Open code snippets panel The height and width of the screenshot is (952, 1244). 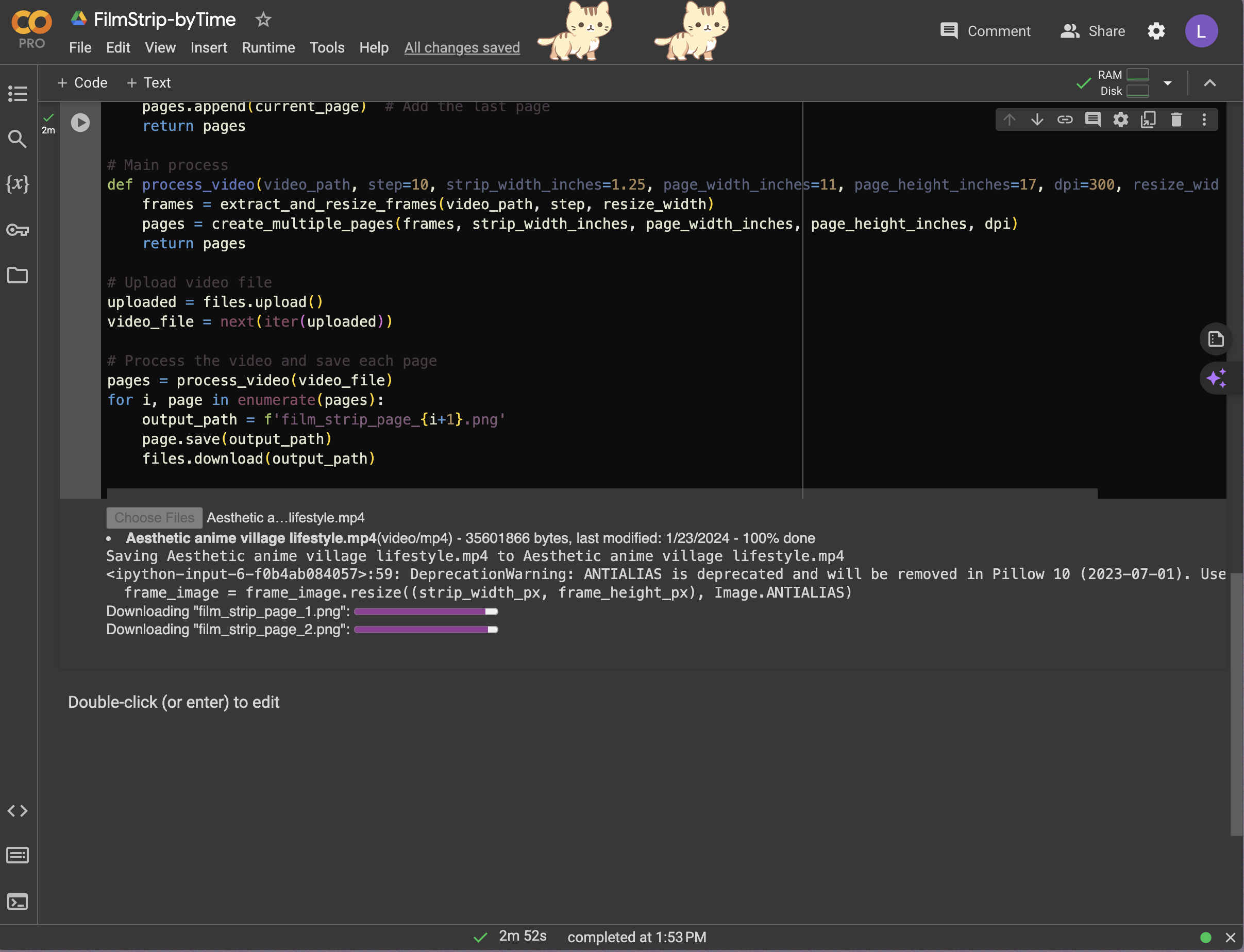[18, 811]
